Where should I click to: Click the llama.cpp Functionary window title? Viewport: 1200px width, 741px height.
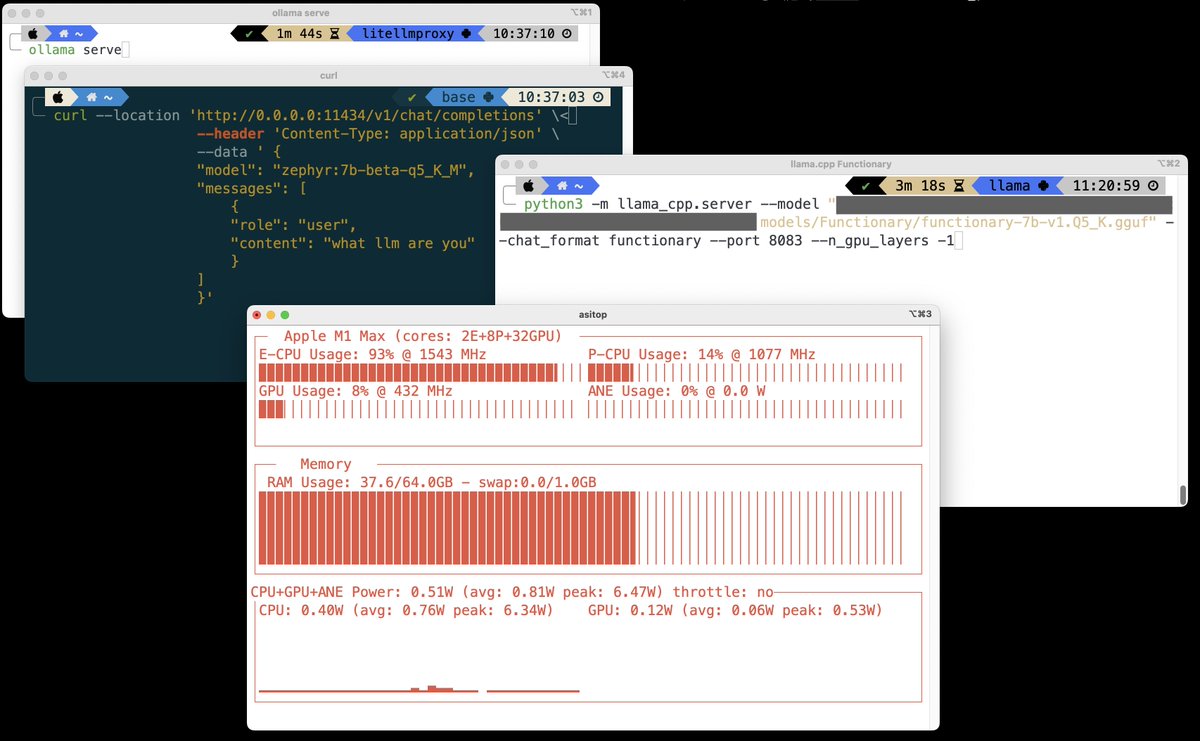tap(840, 164)
